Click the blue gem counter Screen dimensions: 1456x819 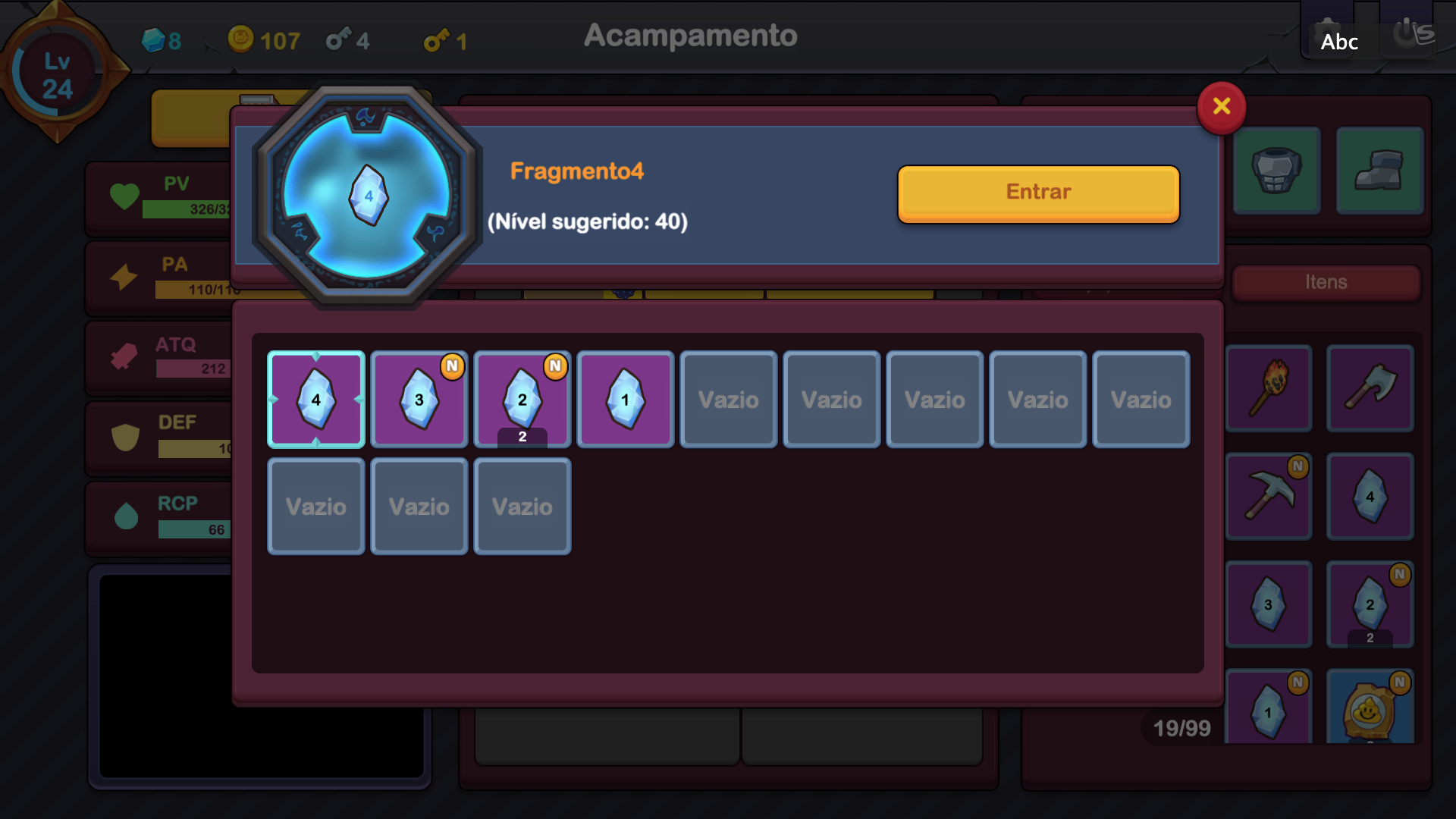point(162,40)
